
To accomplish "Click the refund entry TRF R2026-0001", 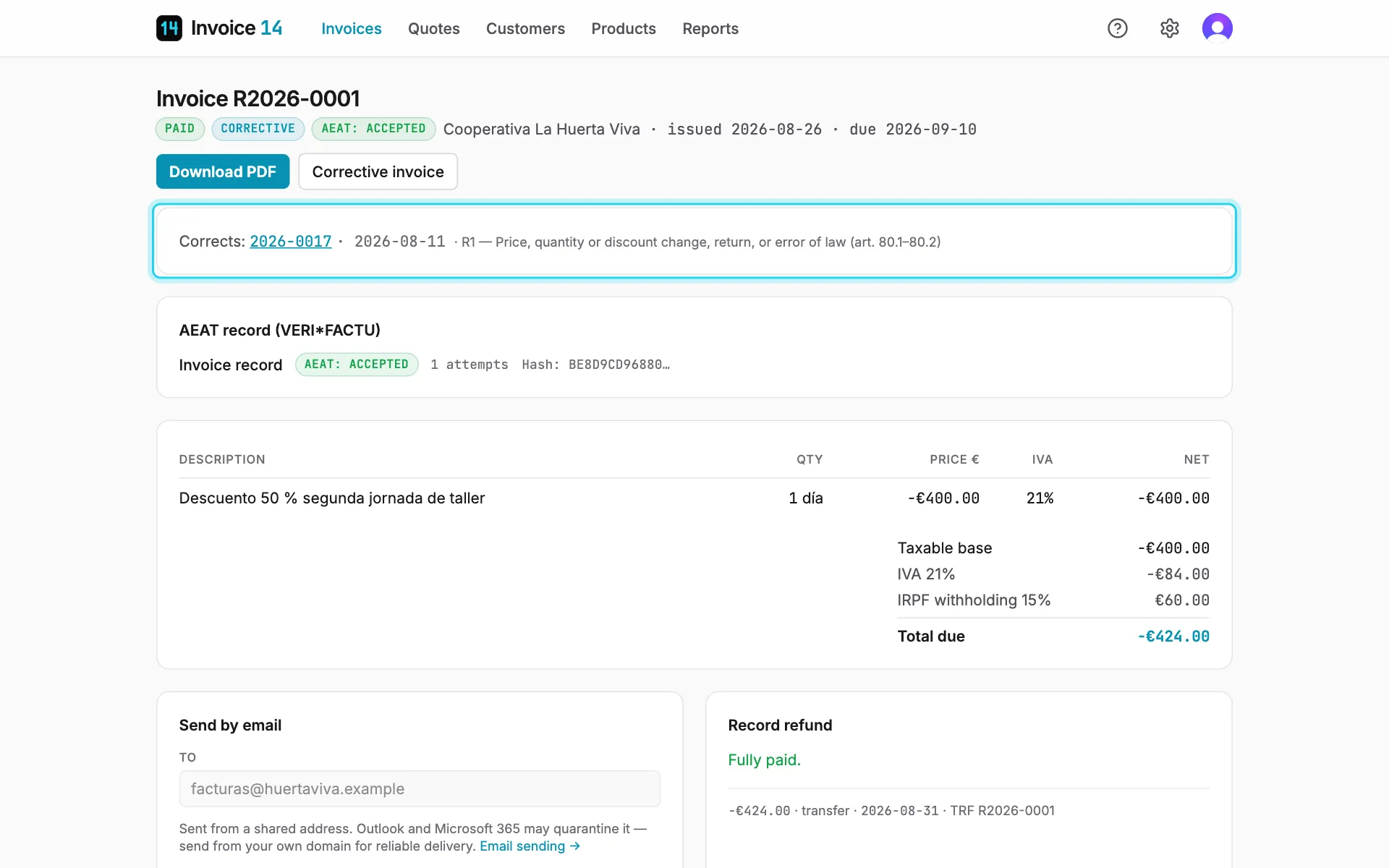I will point(891,811).
